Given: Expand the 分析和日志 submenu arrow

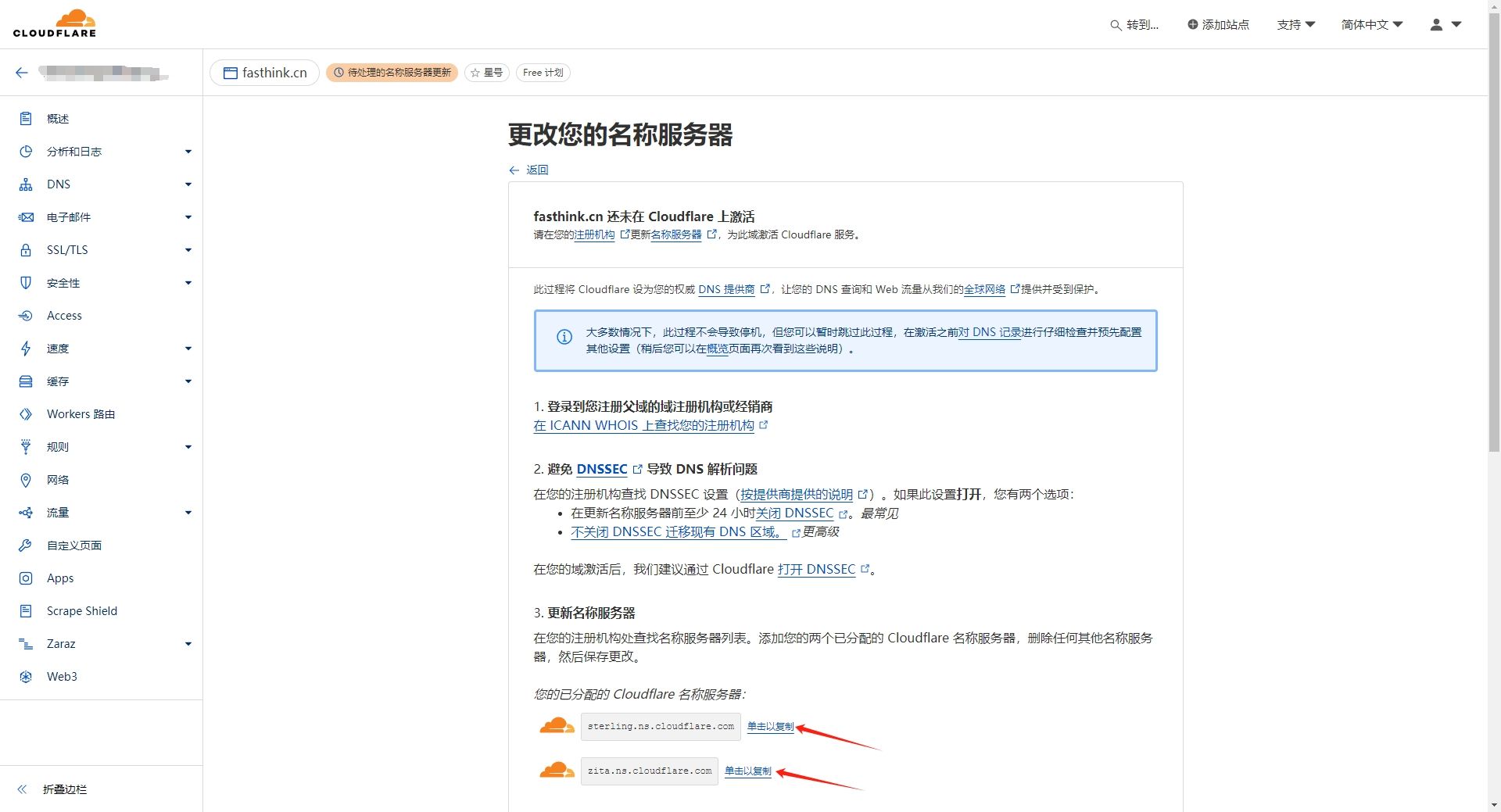Looking at the screenshot, I should click(188, 152).
